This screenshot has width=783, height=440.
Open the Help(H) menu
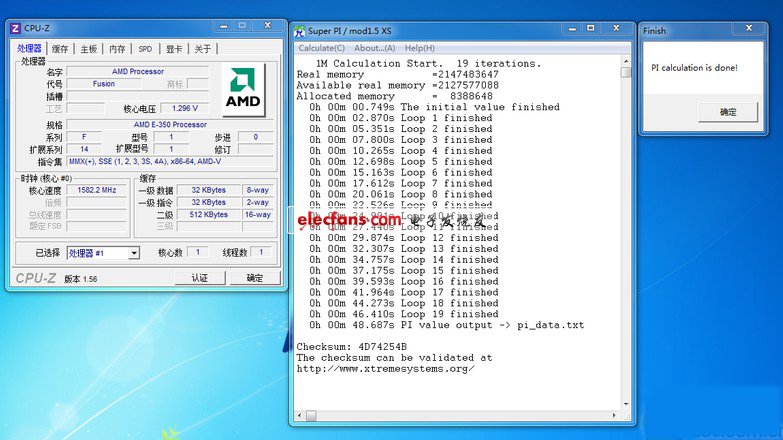pos(419,48)
